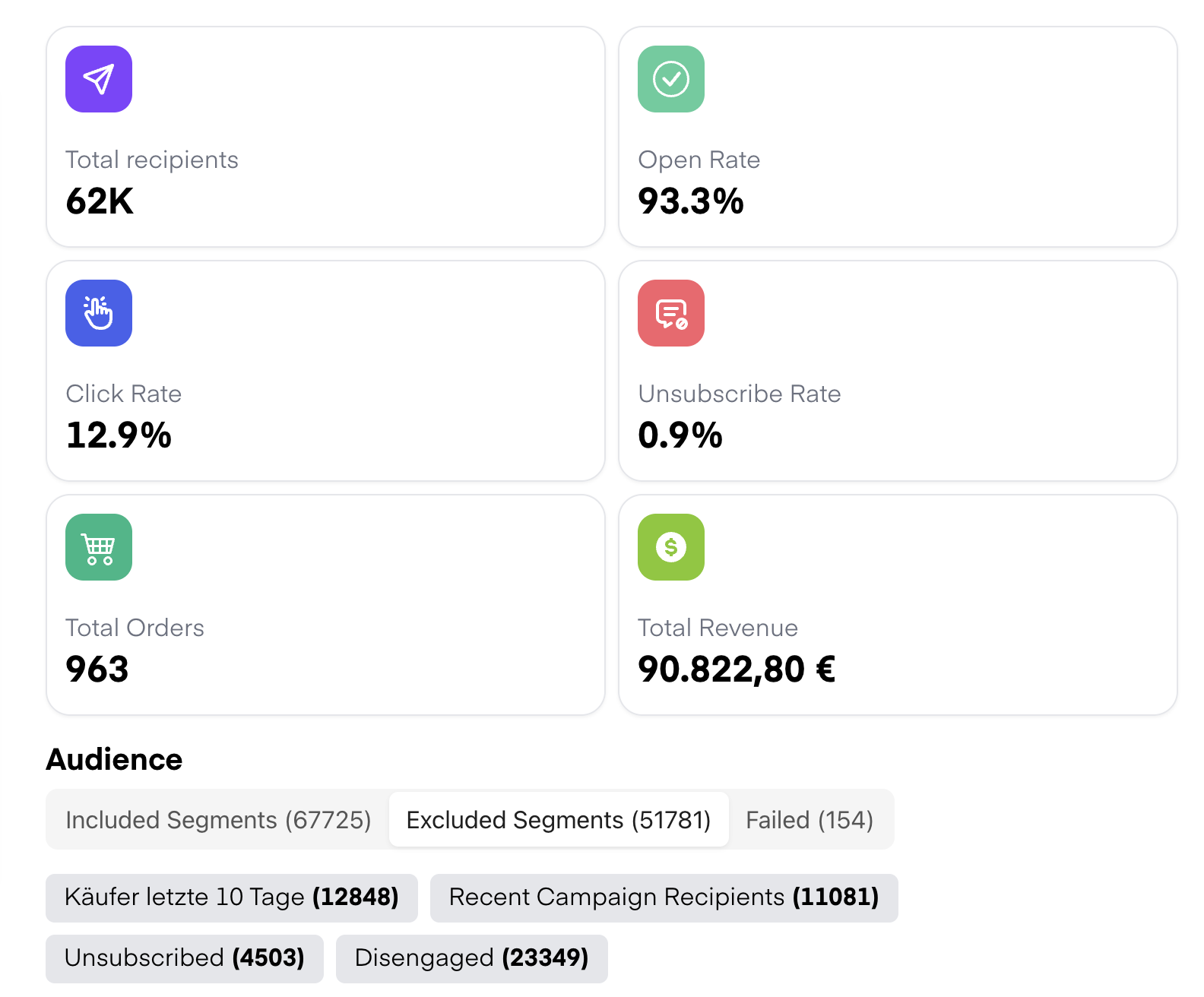1204x997 pixels.
Task: Click the green checkmark Open Rate icon
Action: 670,79
